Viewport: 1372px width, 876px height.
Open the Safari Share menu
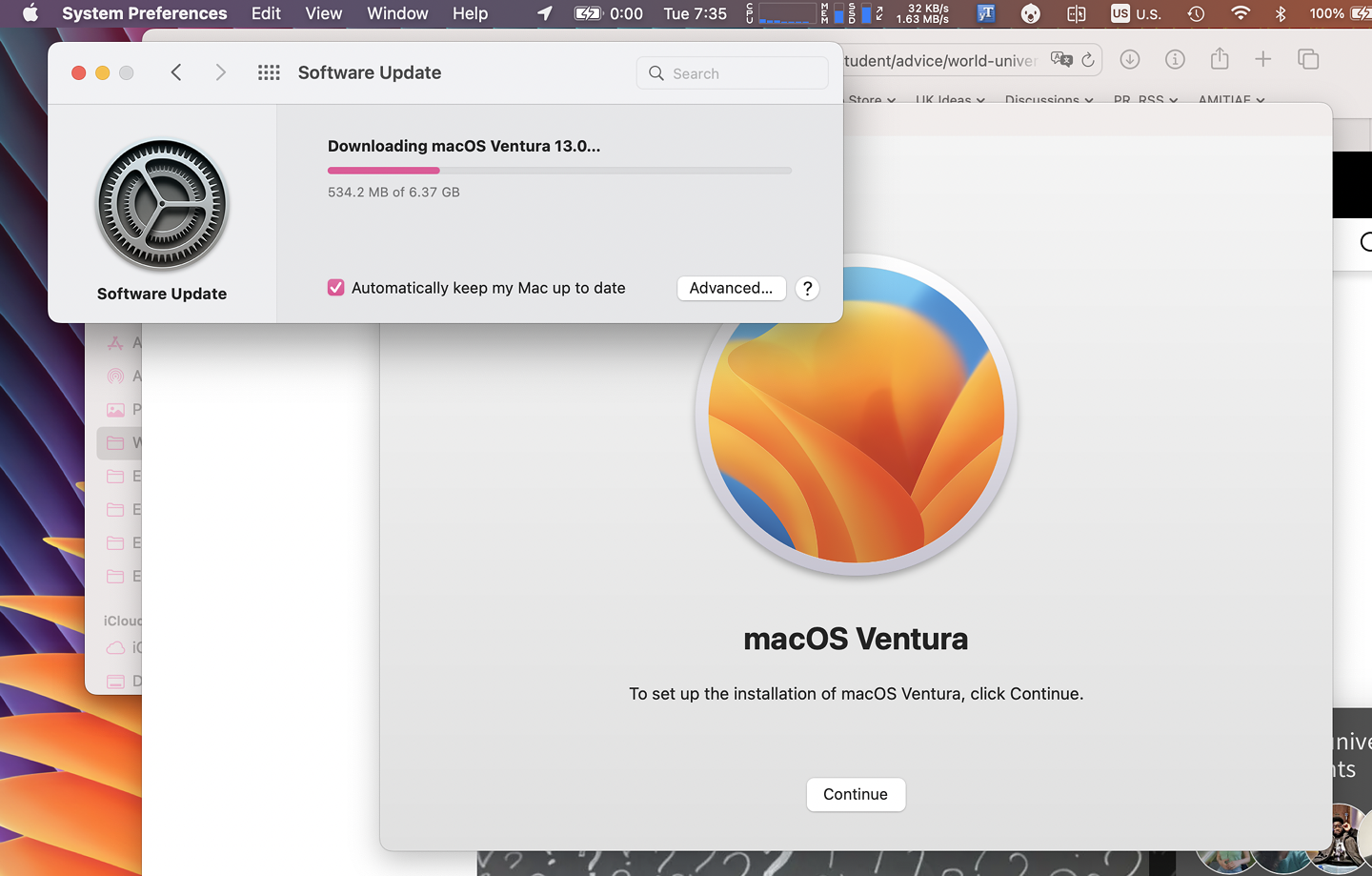click(1220, 59)
